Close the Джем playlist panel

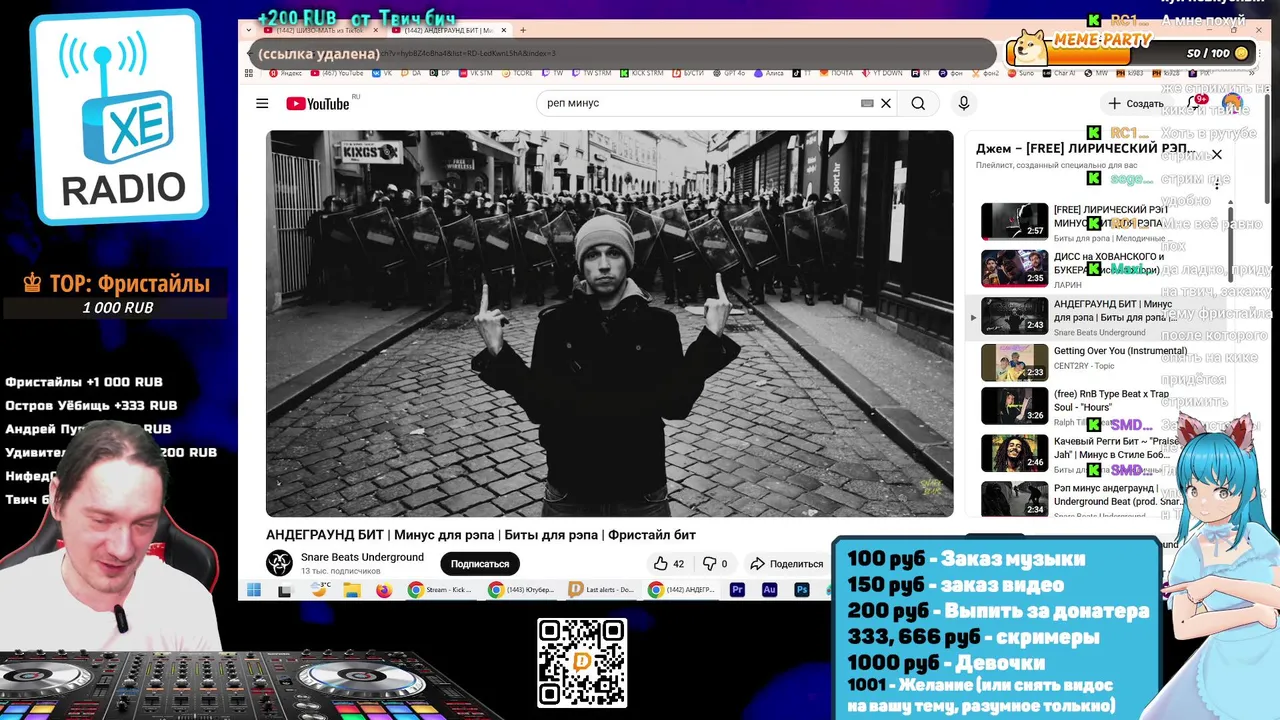pyautogui.click(x=1216, y=154)
